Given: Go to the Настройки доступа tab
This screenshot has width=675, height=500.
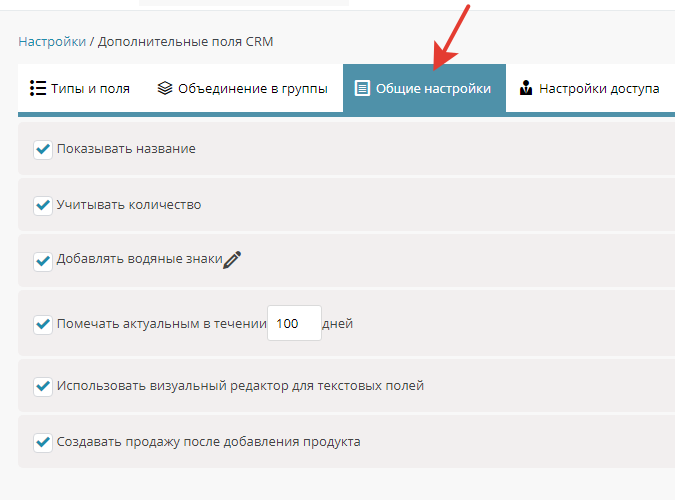Looking at the screenshot, I should (x=589, y=88).
